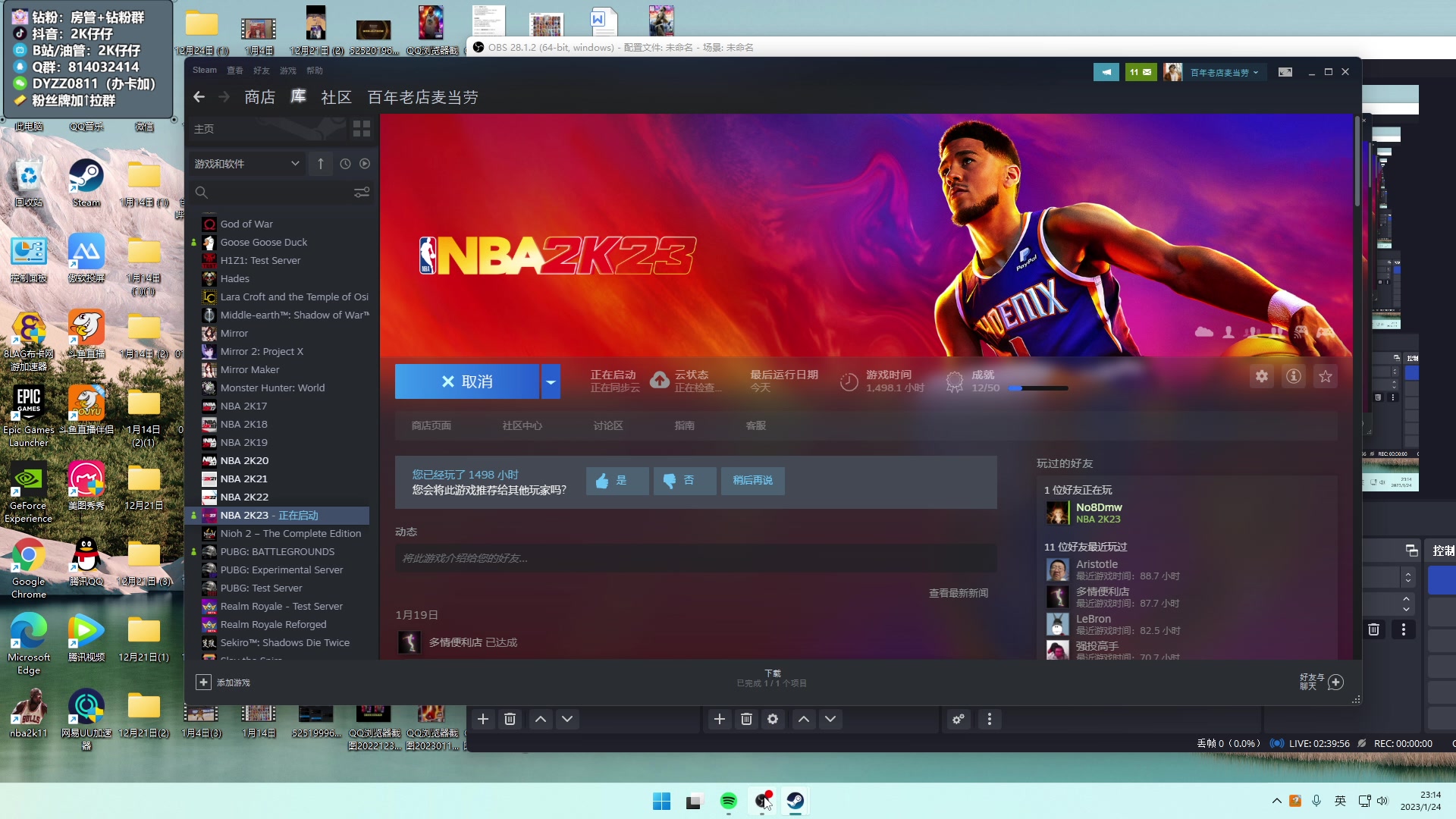The height and width of the screenshot is (819, 1456).
Task: Open Google Chrome desktop shortcut
Action: tap(28, 567)
